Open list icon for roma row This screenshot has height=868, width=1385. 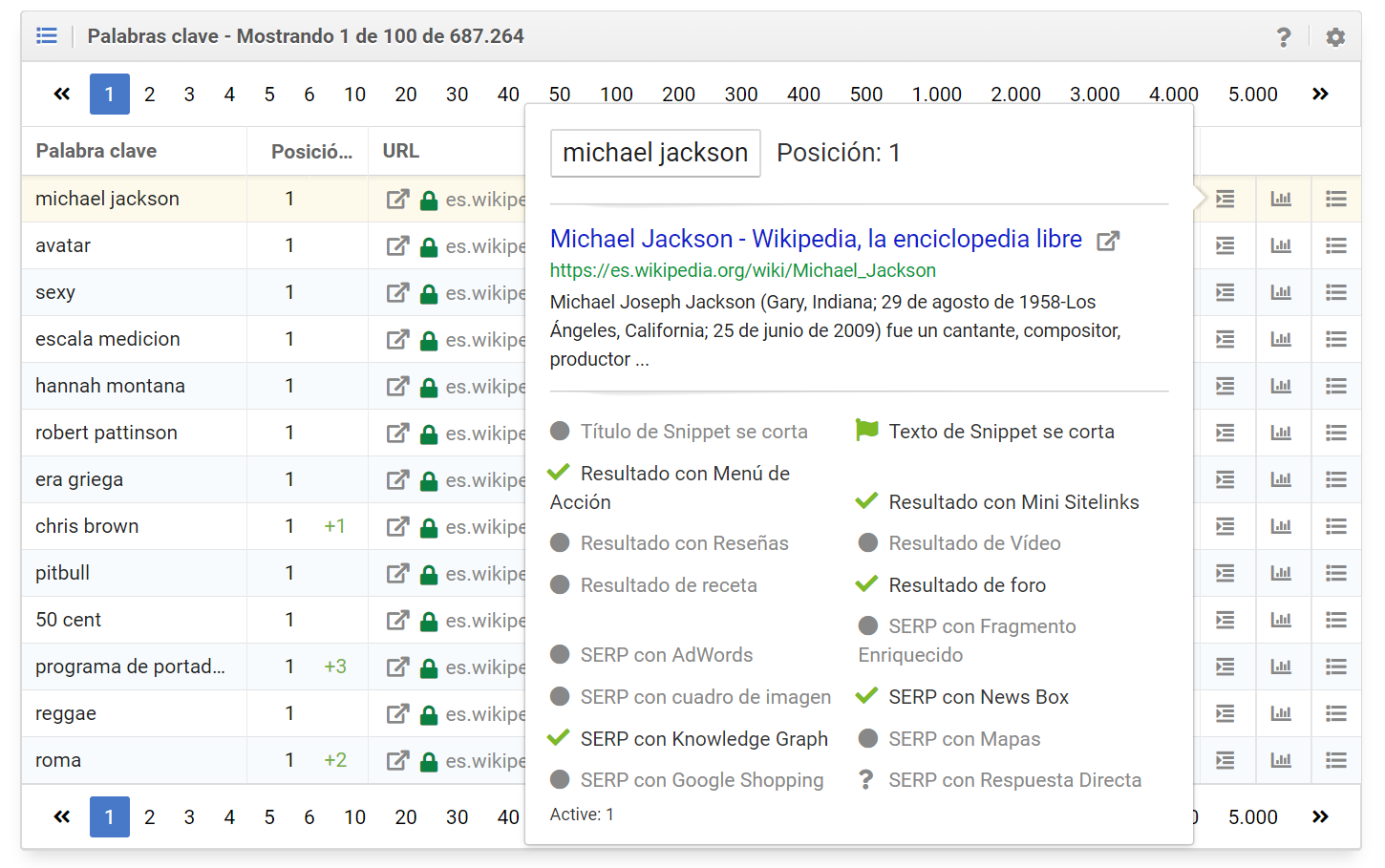point(1336,760)
